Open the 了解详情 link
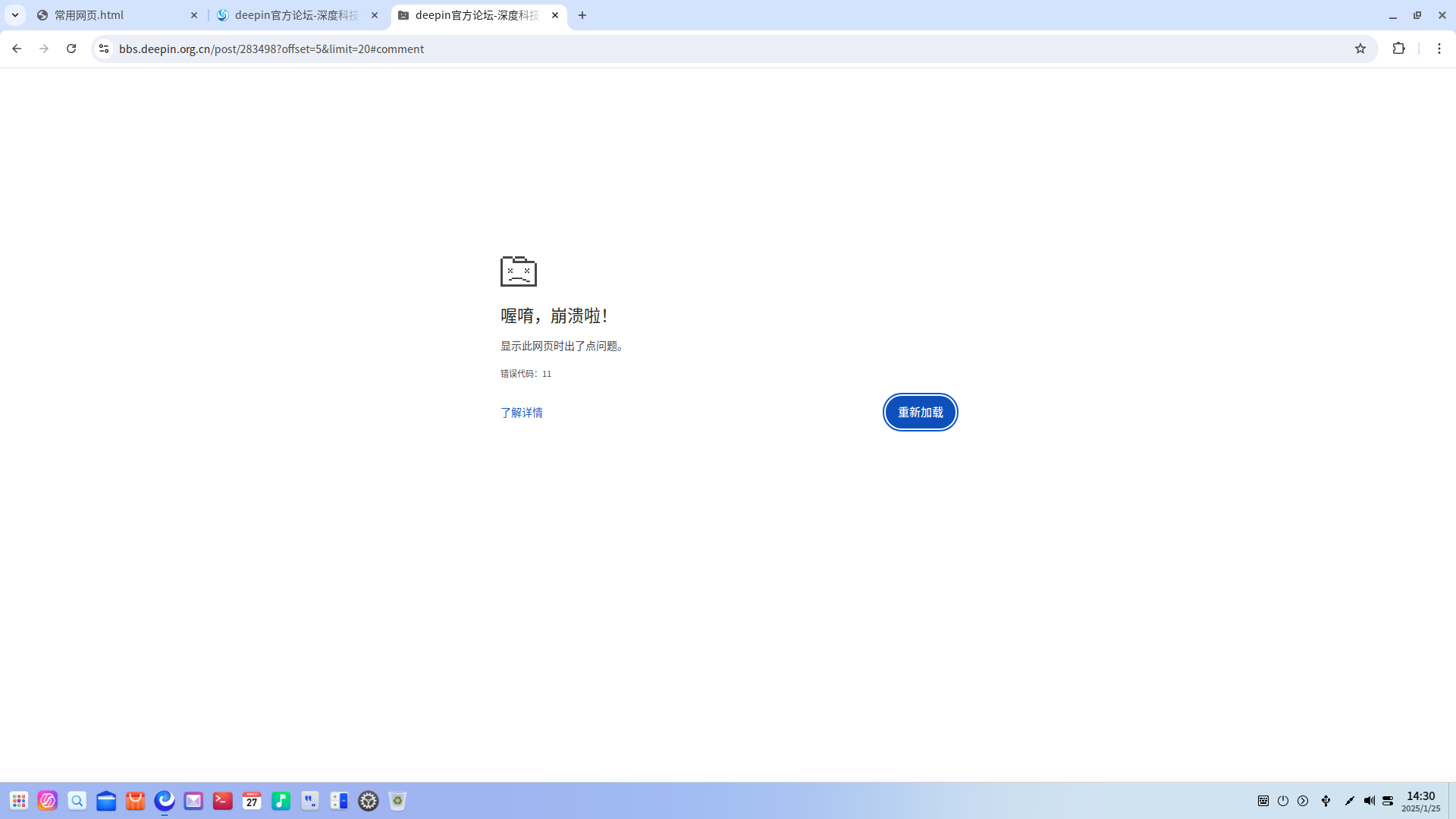The image size is (1456, 819). [521, 413]
